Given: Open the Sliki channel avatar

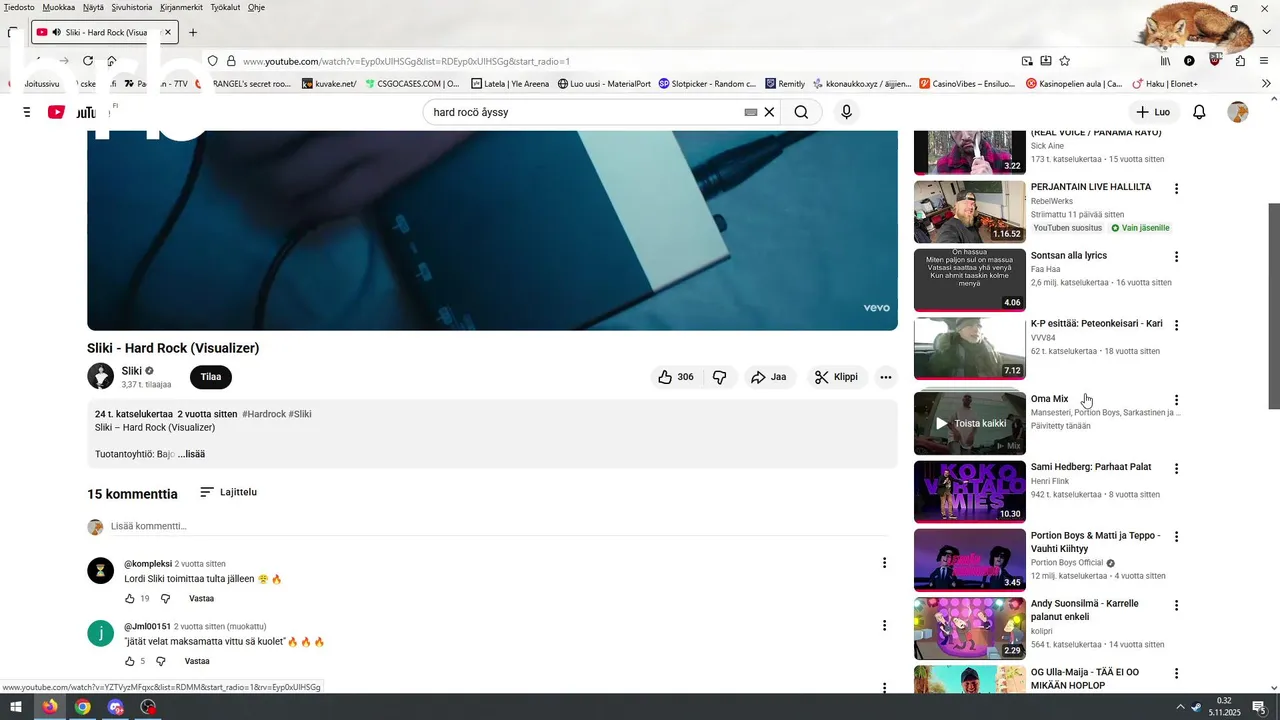Looking at the screenshot, I should (100, 376).
